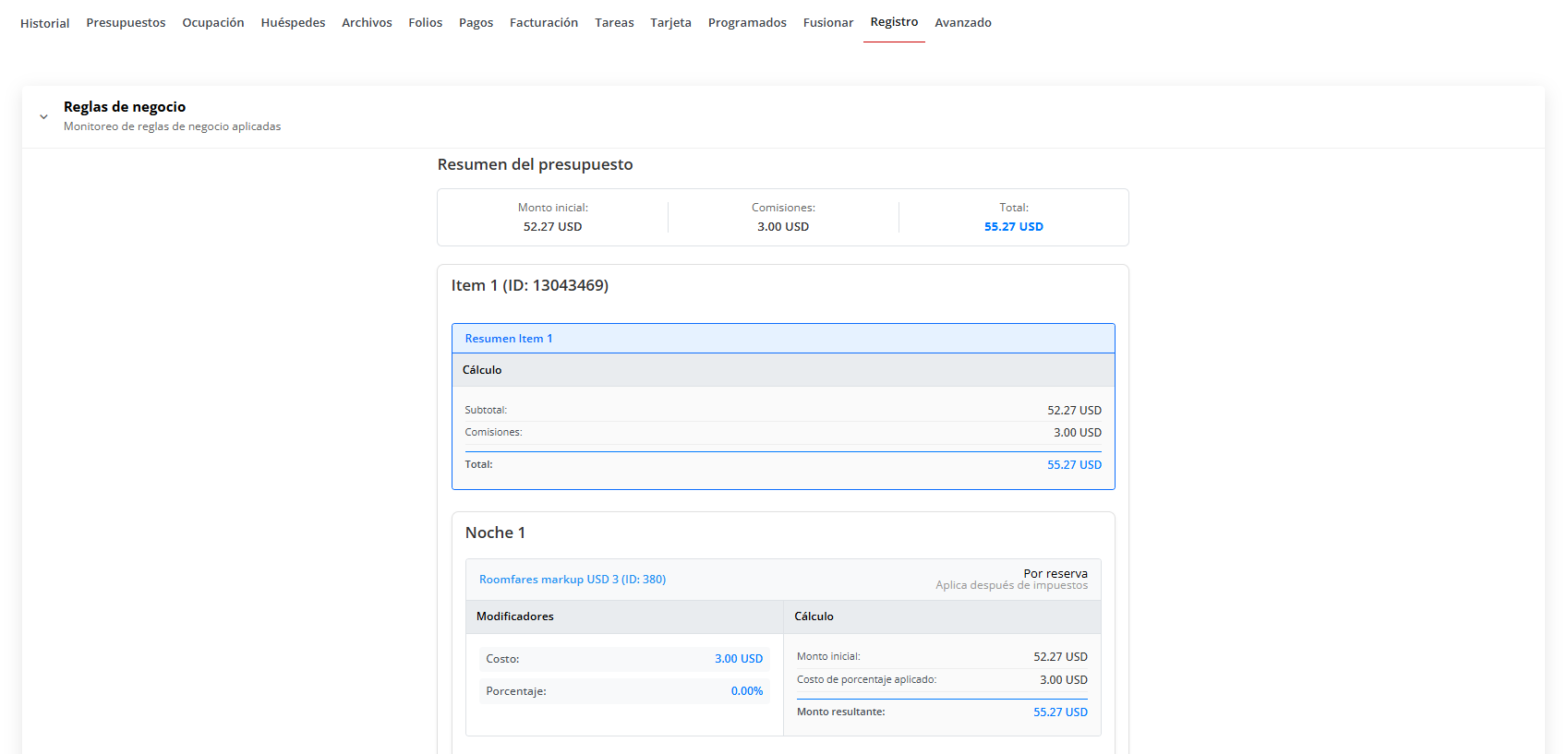Collapse the Reglas de negocio section
Image resolution: width=1568 pixels, height=754 pixels.
[x=43, y=117]
